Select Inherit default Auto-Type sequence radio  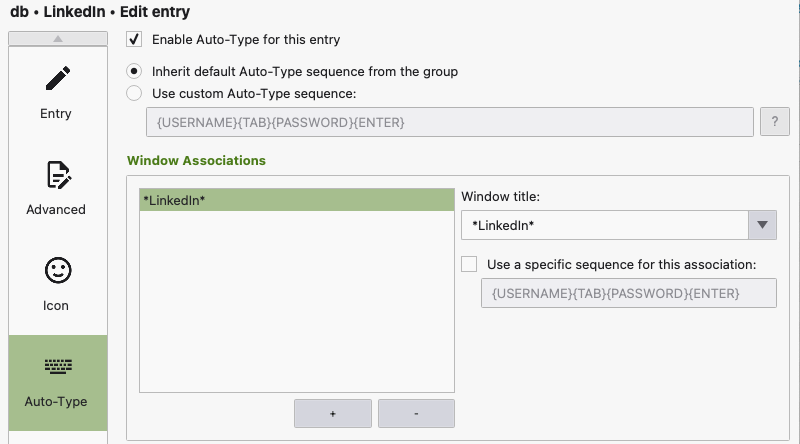coord(134,71)
